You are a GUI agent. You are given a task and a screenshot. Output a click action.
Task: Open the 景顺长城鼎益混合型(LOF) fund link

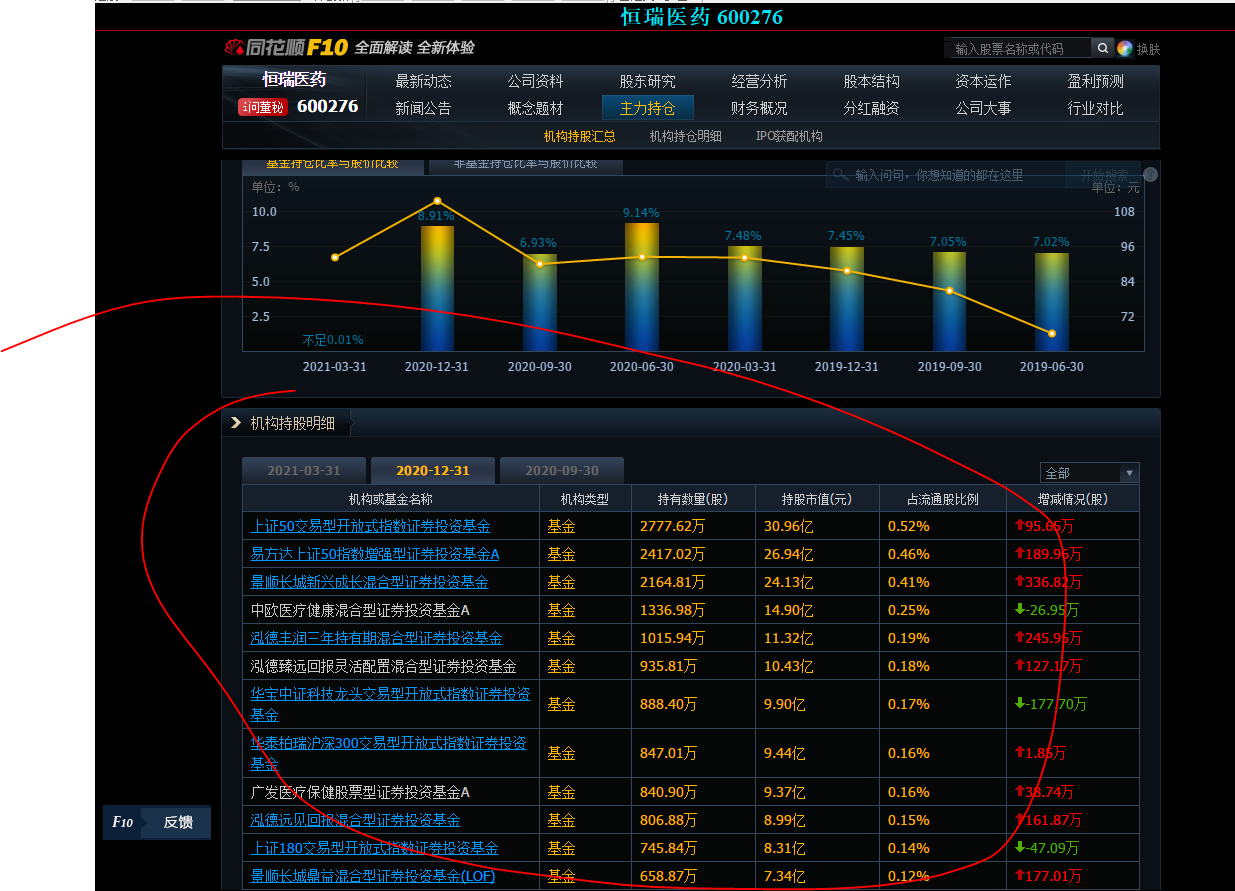pyautogui.click(x=373, y=876)
